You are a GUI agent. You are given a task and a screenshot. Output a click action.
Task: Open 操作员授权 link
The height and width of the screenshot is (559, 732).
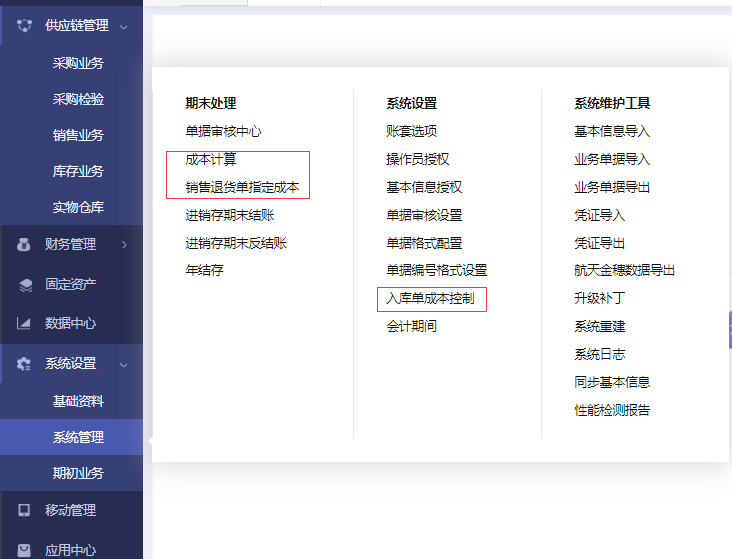[417, 159]
